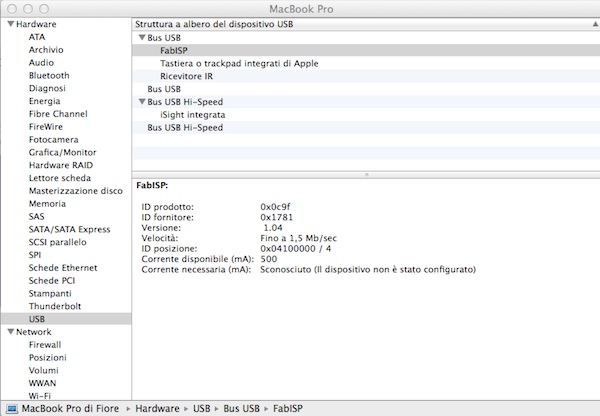Open Firewall under Network
600x416 pixels.
(45, 344)
